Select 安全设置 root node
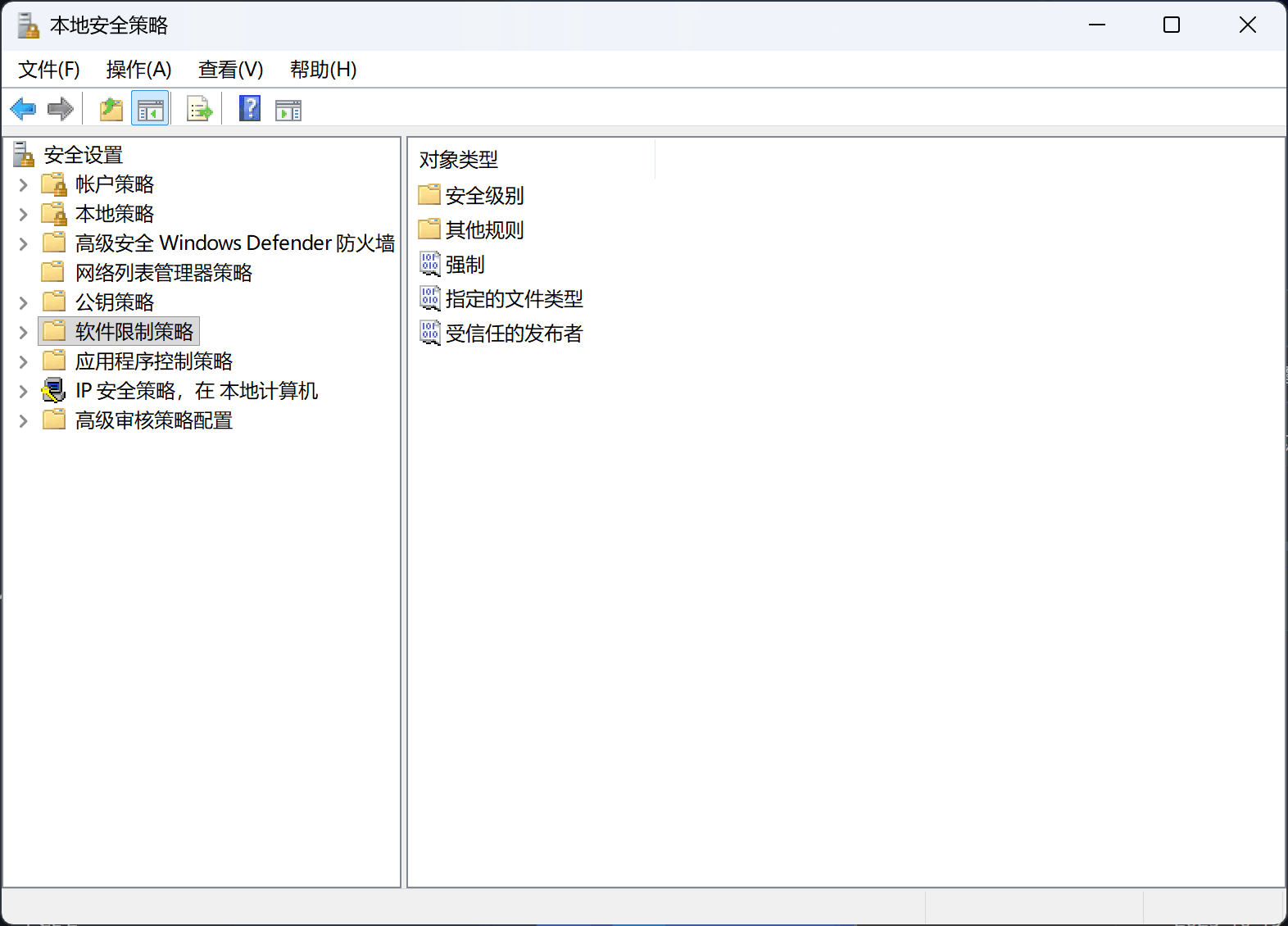This screenshot has width=1288, height=926. [x=83, y=155]
